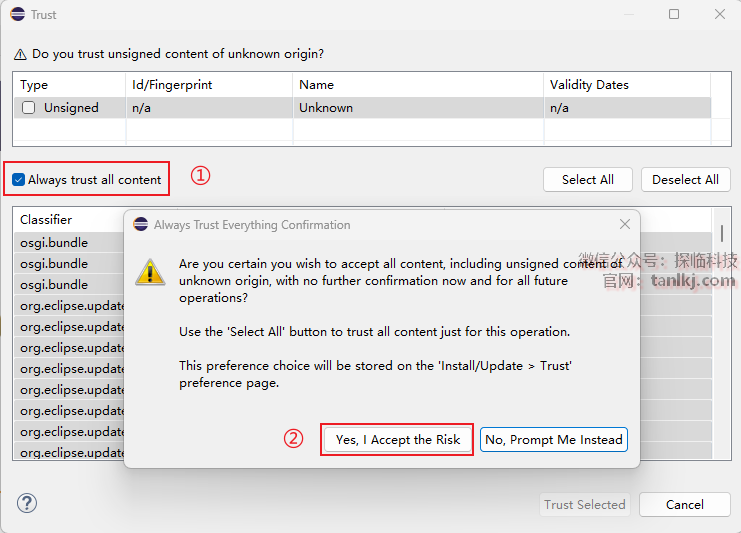Click the classifier list vertical scrollbar
This screenshot has height=533, width=741.
pyautogui.click(x=721, y=234)
